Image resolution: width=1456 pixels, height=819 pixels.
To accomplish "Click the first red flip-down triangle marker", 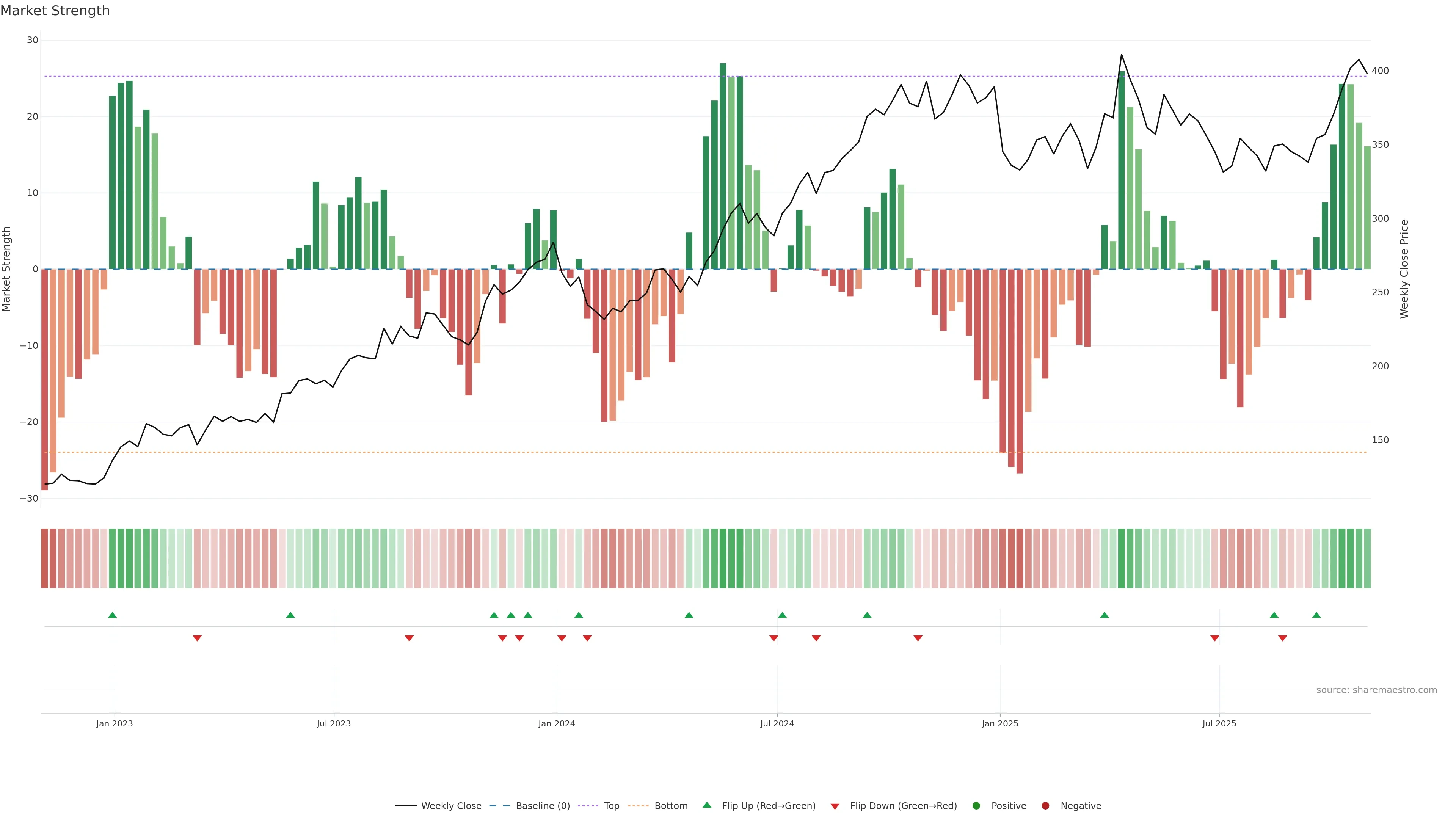I will (x=197, y=638).
